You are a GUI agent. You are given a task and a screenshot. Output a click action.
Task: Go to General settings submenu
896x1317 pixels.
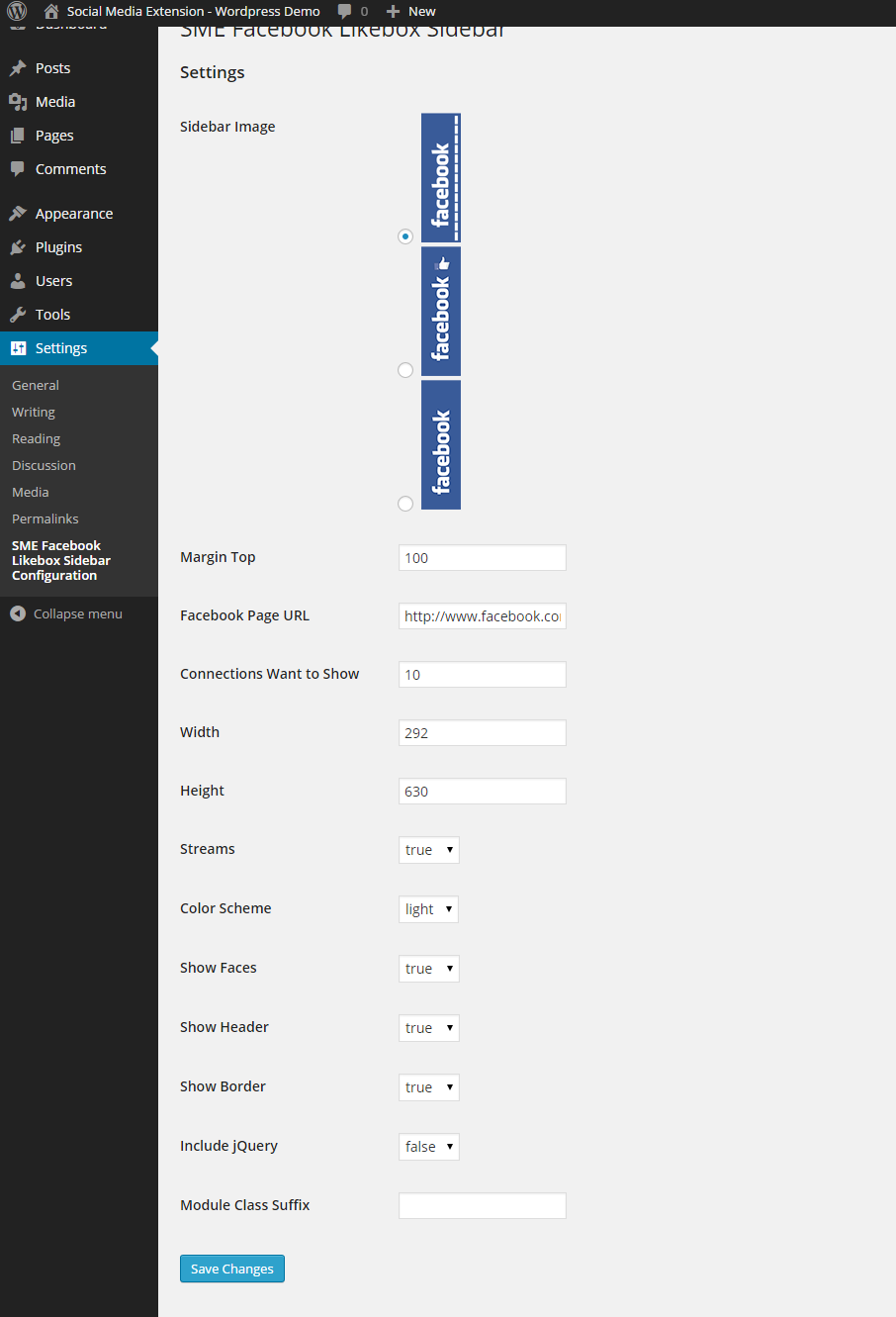coord(36,386)
